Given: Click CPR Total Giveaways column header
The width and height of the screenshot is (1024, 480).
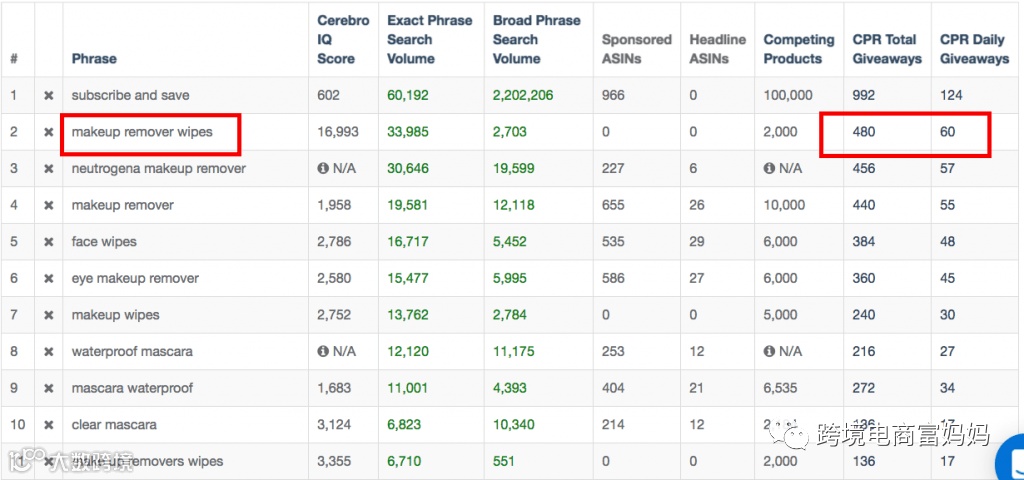Looking at the screenshot, I should (x=886, y=49).
